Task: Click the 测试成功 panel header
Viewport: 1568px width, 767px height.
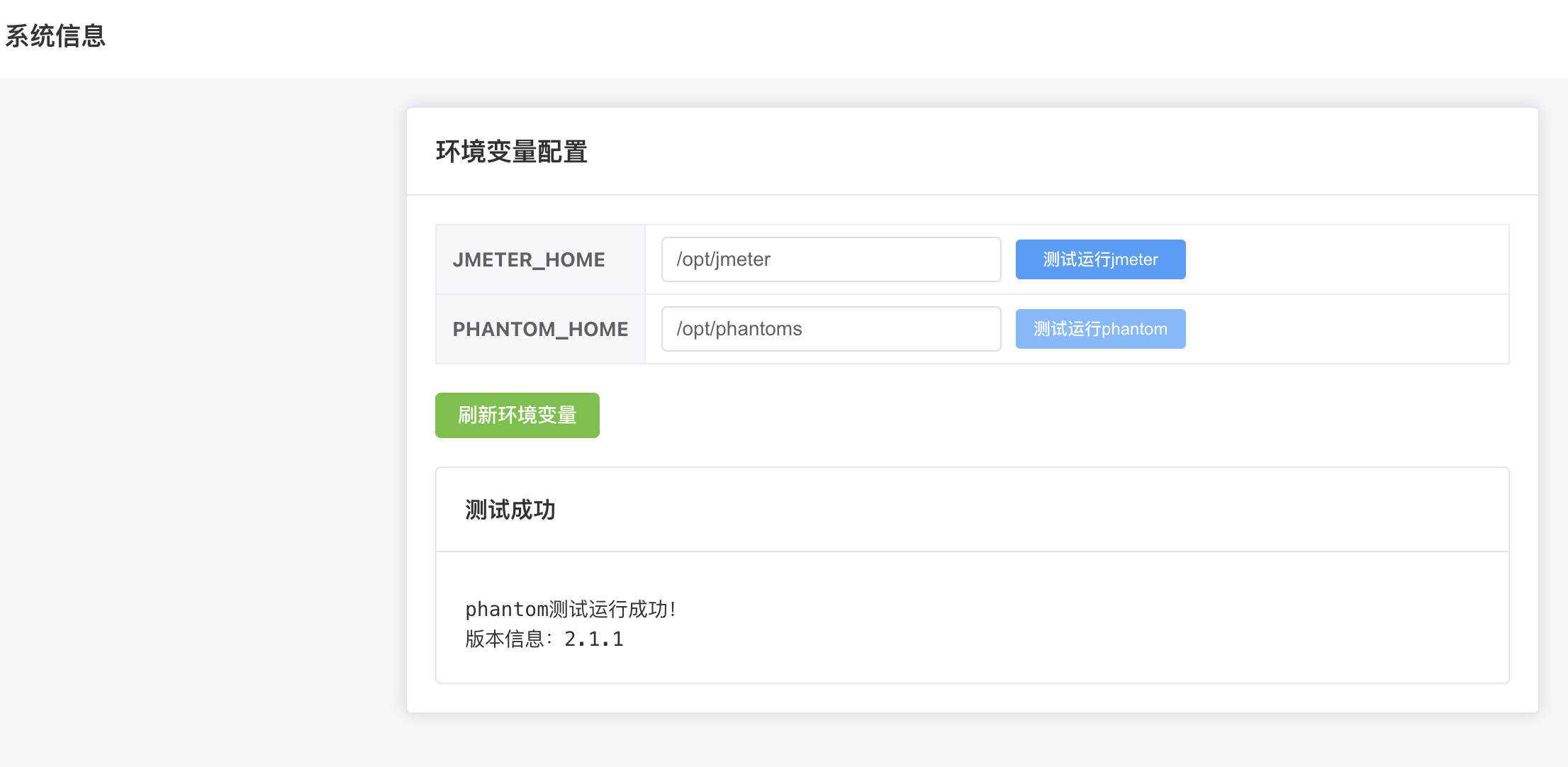Action: [510, 510]
